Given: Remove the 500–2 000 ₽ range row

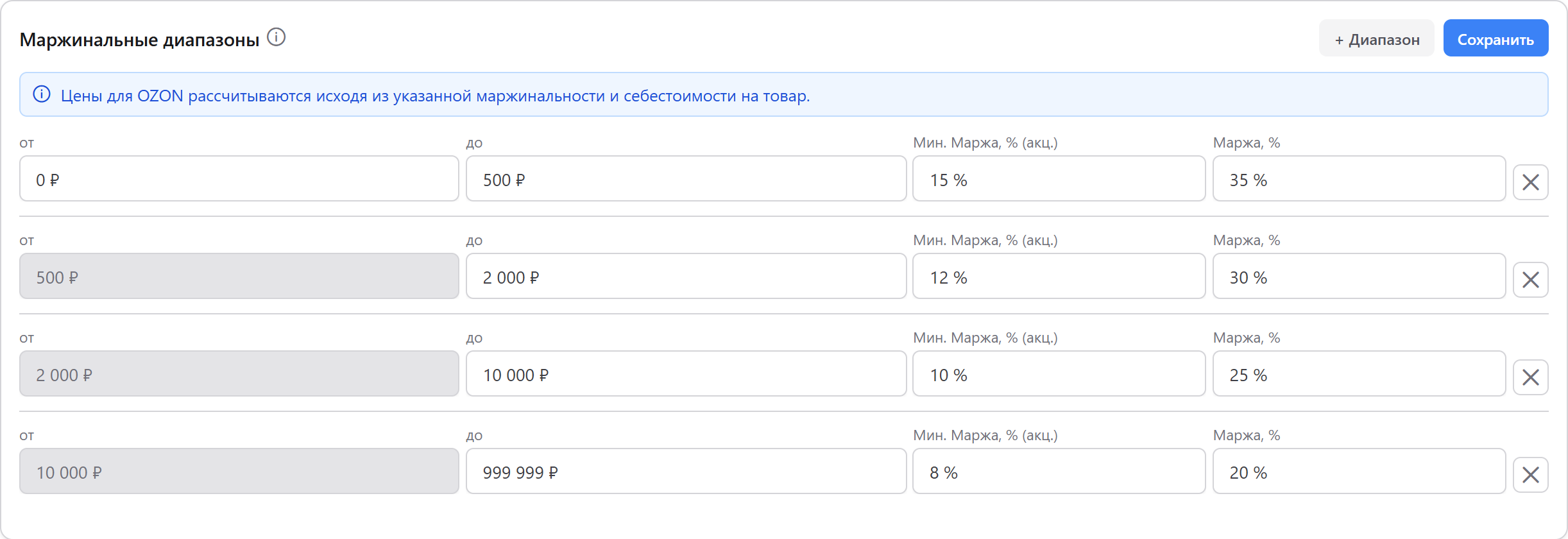Looking at the screenshot, I should [x=1530, y=280].
